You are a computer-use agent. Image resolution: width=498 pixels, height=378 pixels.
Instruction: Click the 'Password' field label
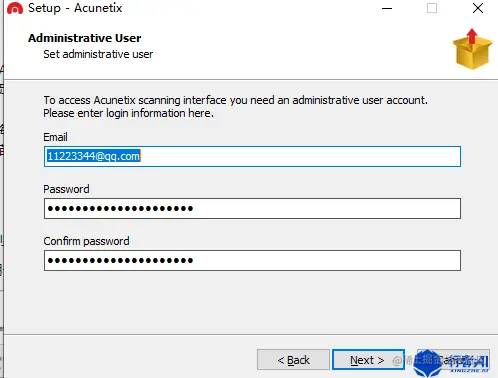[66, 189]
